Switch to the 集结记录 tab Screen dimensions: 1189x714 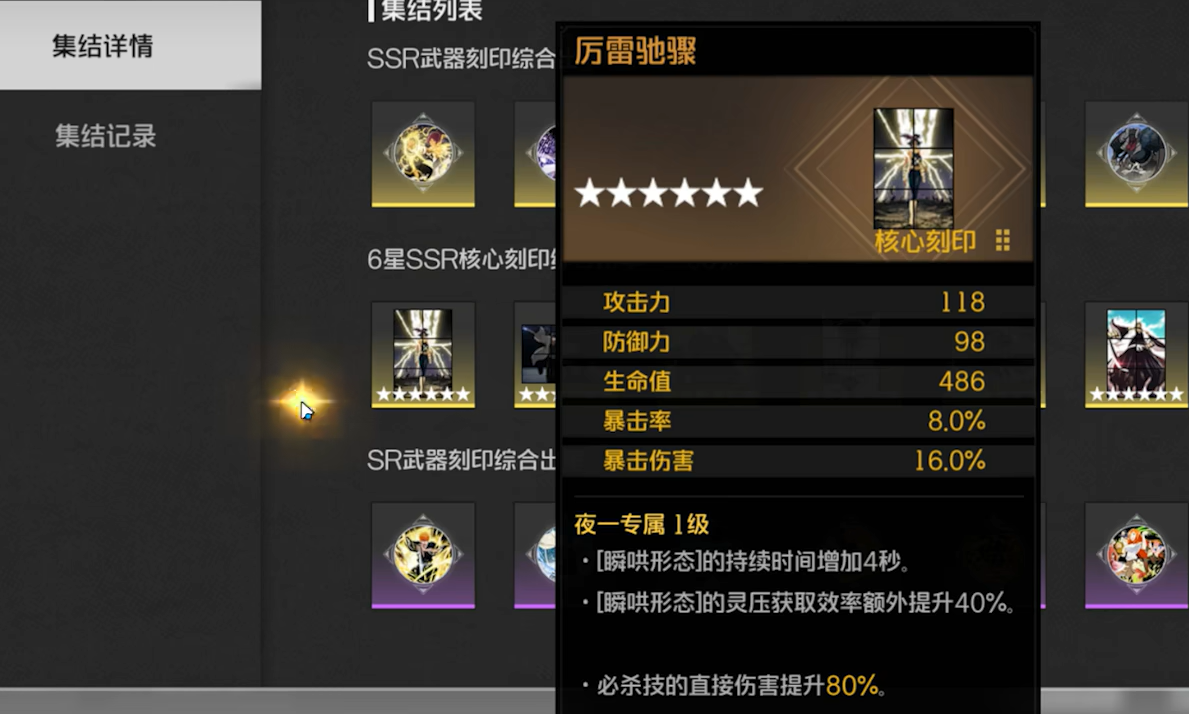click(105, 136)
